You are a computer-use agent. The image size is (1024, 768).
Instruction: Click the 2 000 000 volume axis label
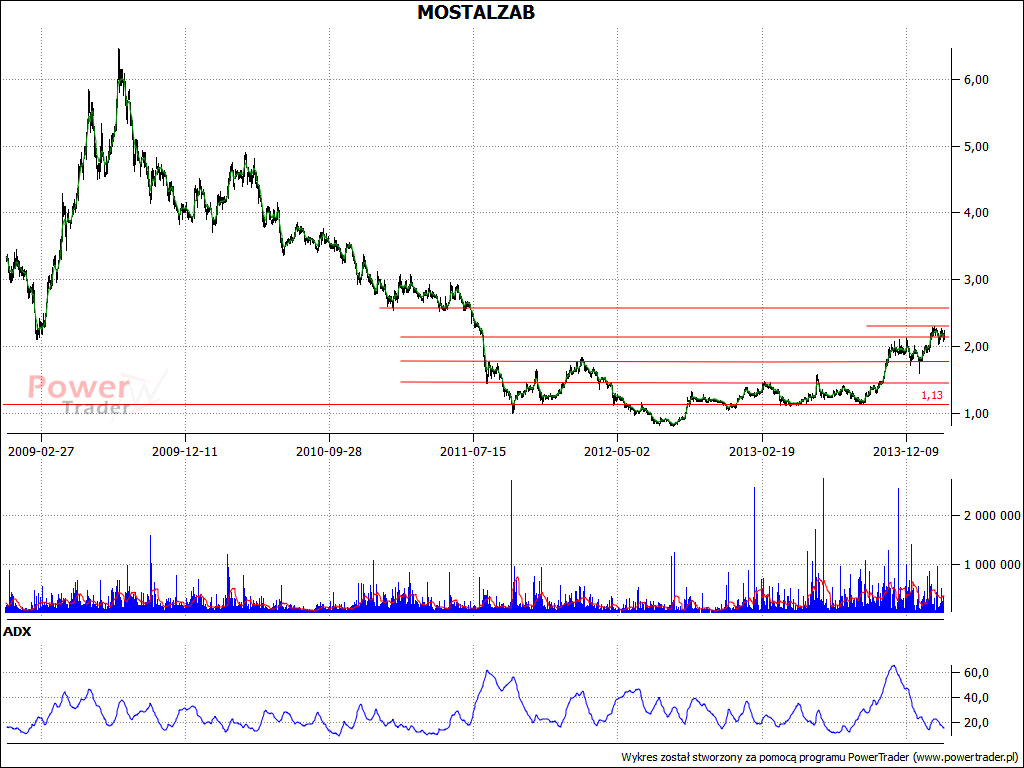pos(991,516)
